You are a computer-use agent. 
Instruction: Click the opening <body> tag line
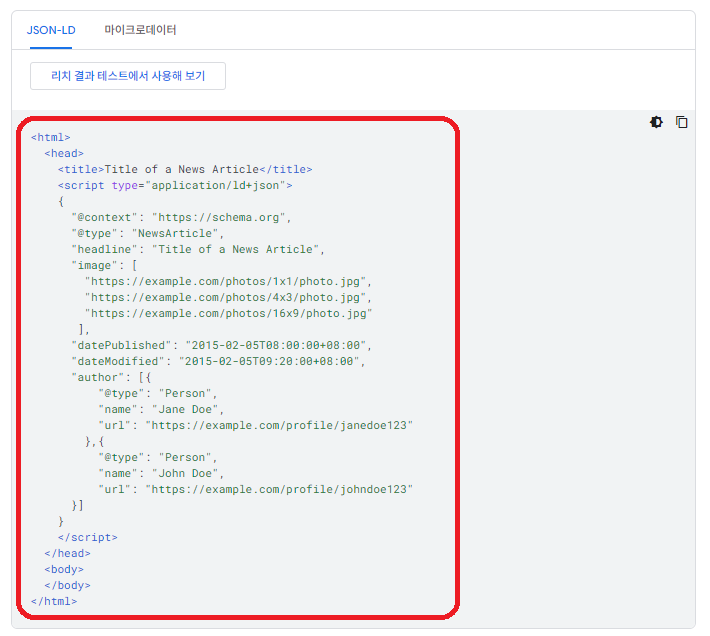64,569
